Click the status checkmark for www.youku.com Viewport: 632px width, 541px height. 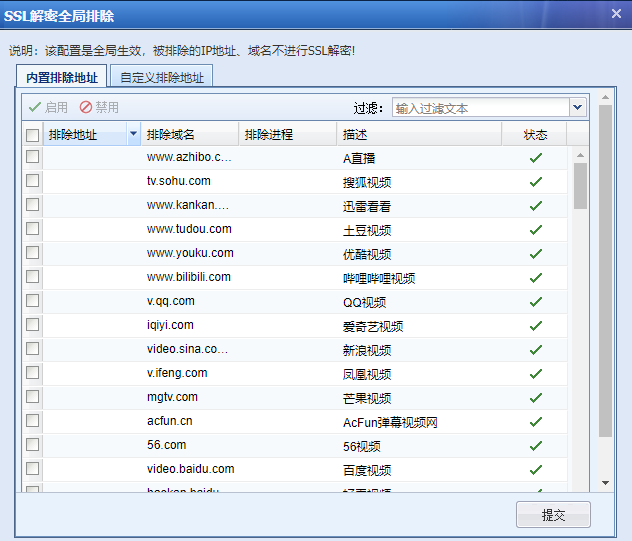pyautogui.click(x=535, y=254)
